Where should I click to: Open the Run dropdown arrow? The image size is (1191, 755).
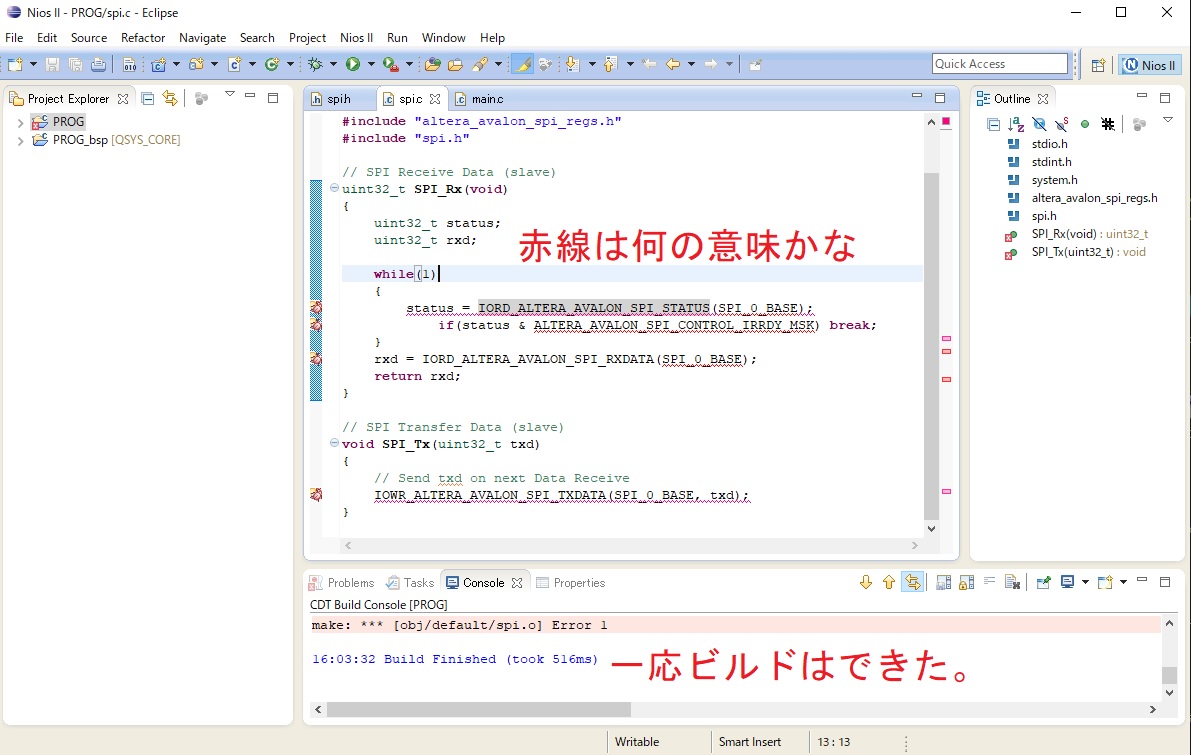click(x=371, y=65)
